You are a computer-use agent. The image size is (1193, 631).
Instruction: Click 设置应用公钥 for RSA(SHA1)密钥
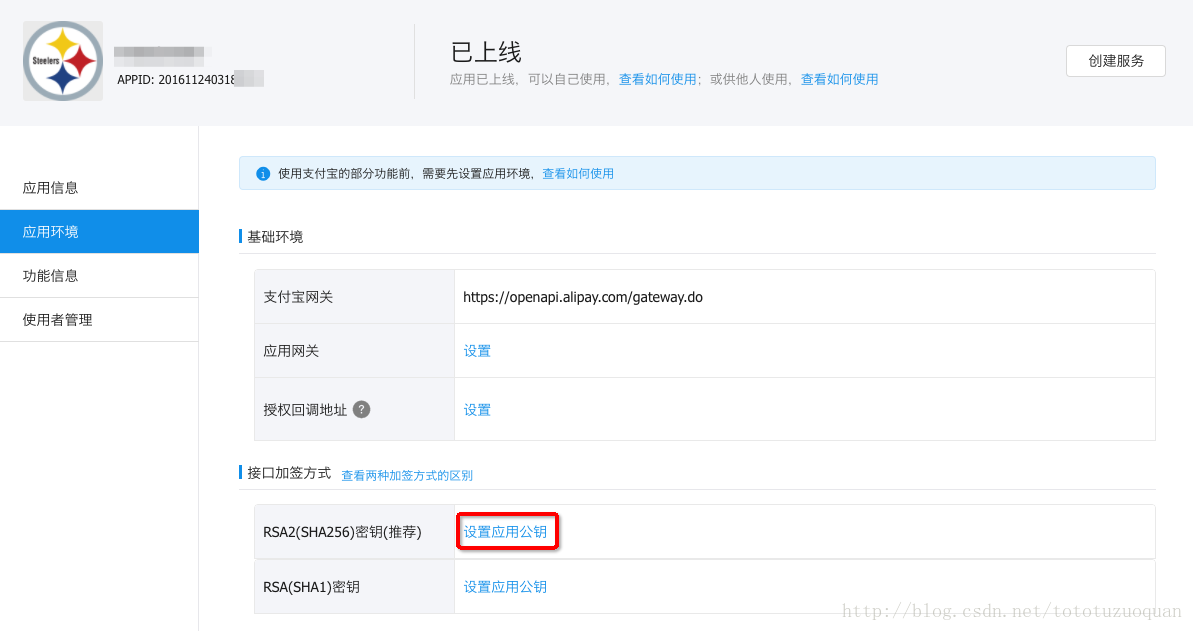pyautogui.click(x=505, y=587)
